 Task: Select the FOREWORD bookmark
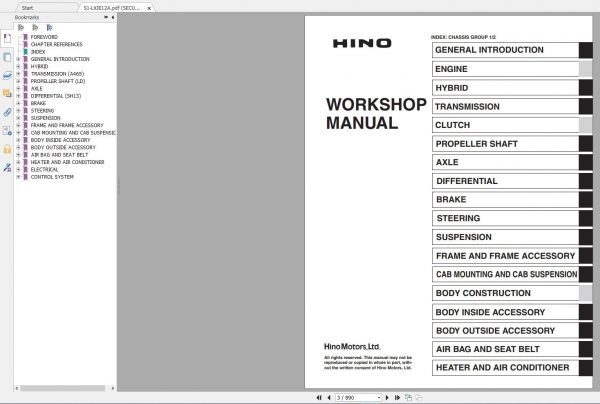[x=44, y=37]
